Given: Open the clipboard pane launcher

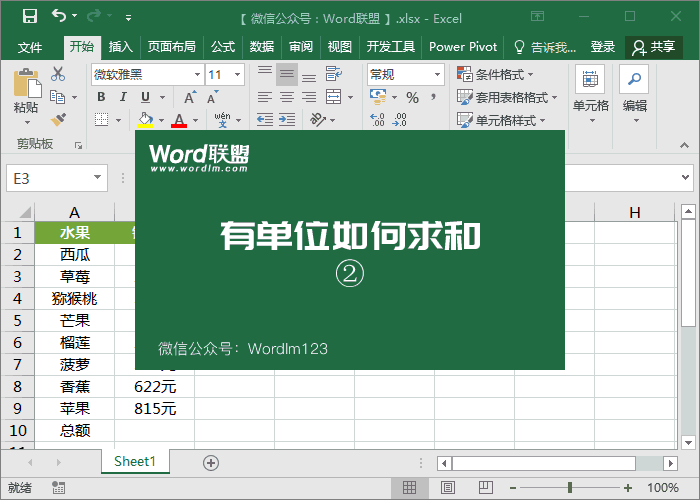Looking at the screenshot, I should (79, 146).
